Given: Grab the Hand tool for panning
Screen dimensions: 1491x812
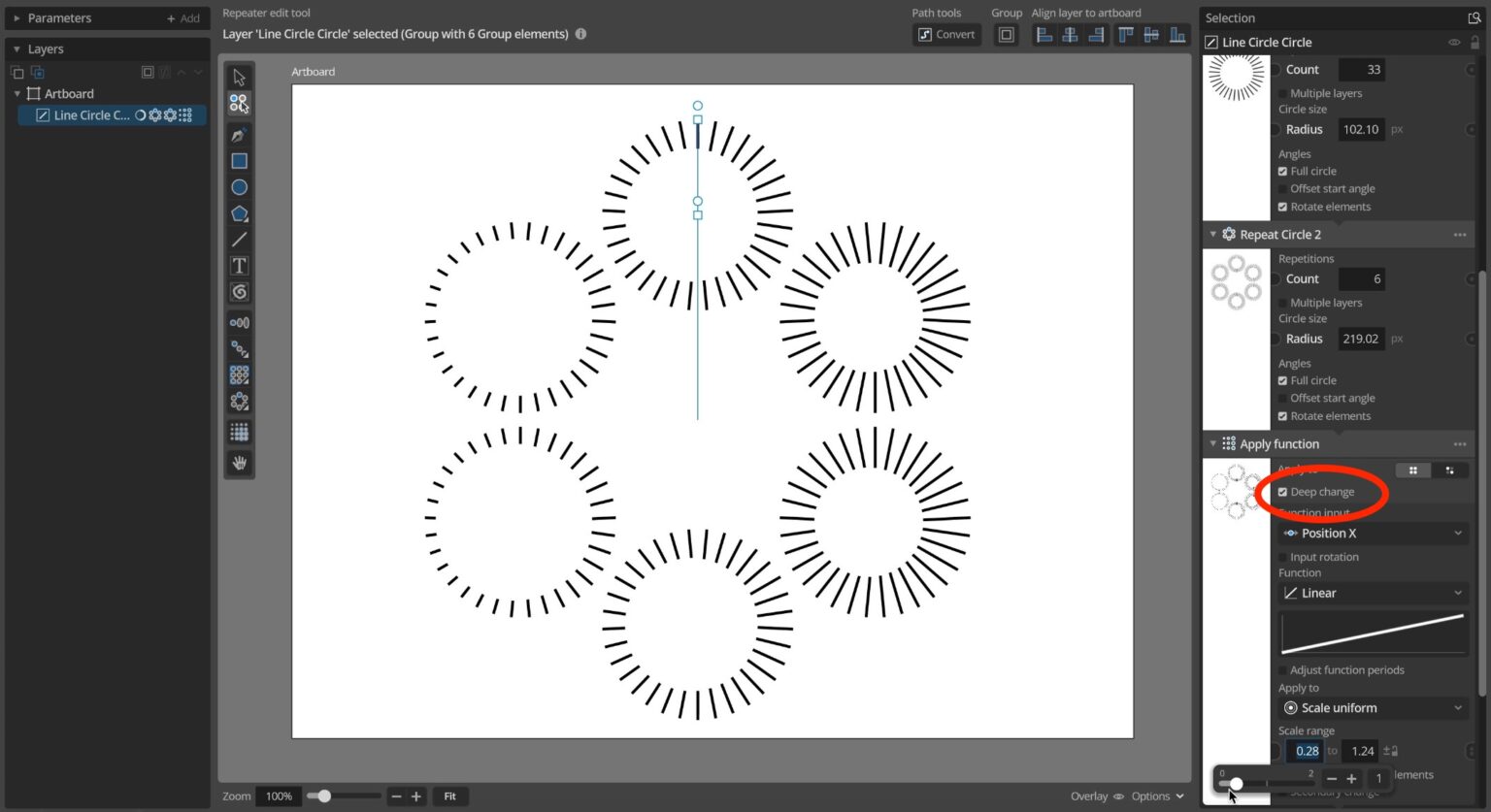Looking at the screenshot, I should tap(240, 463).
